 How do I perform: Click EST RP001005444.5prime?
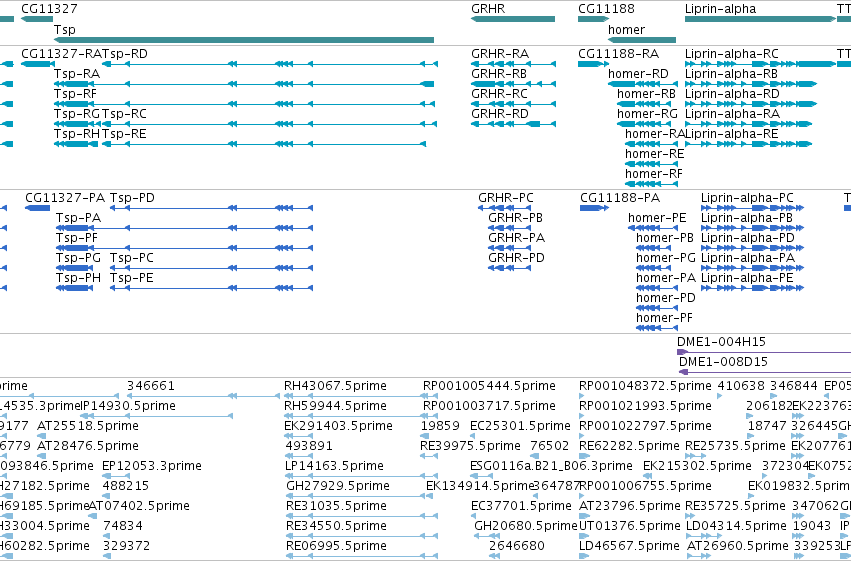pyautogui.click(x=428, y=397)
